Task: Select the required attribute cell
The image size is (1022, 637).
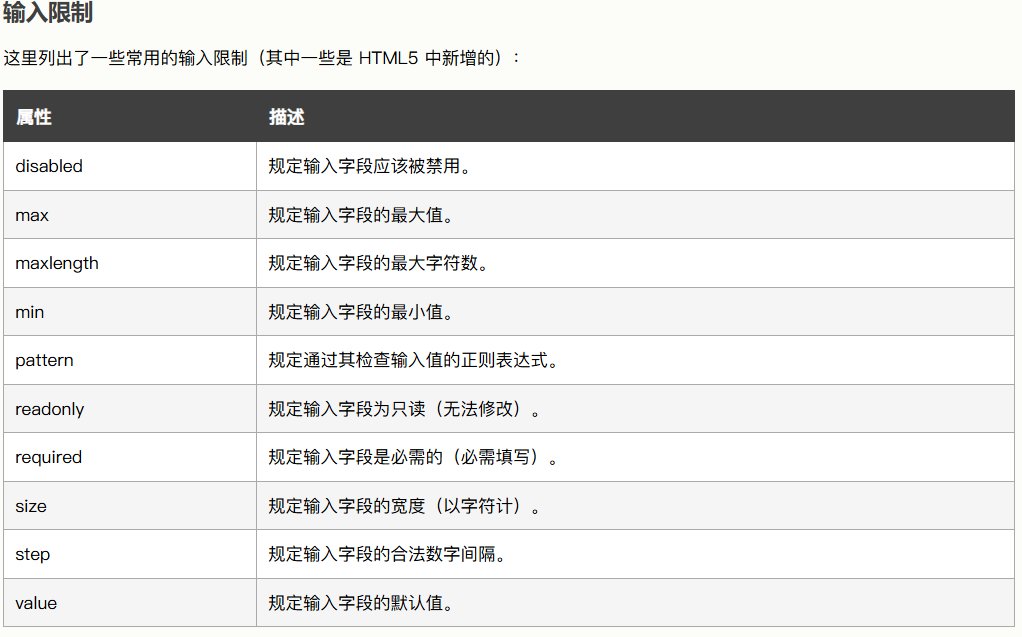Action: [x=49, y=457]
